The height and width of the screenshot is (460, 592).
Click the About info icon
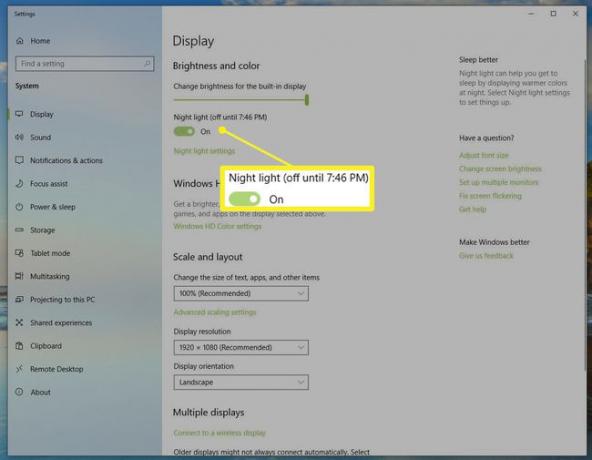point(19,392)
